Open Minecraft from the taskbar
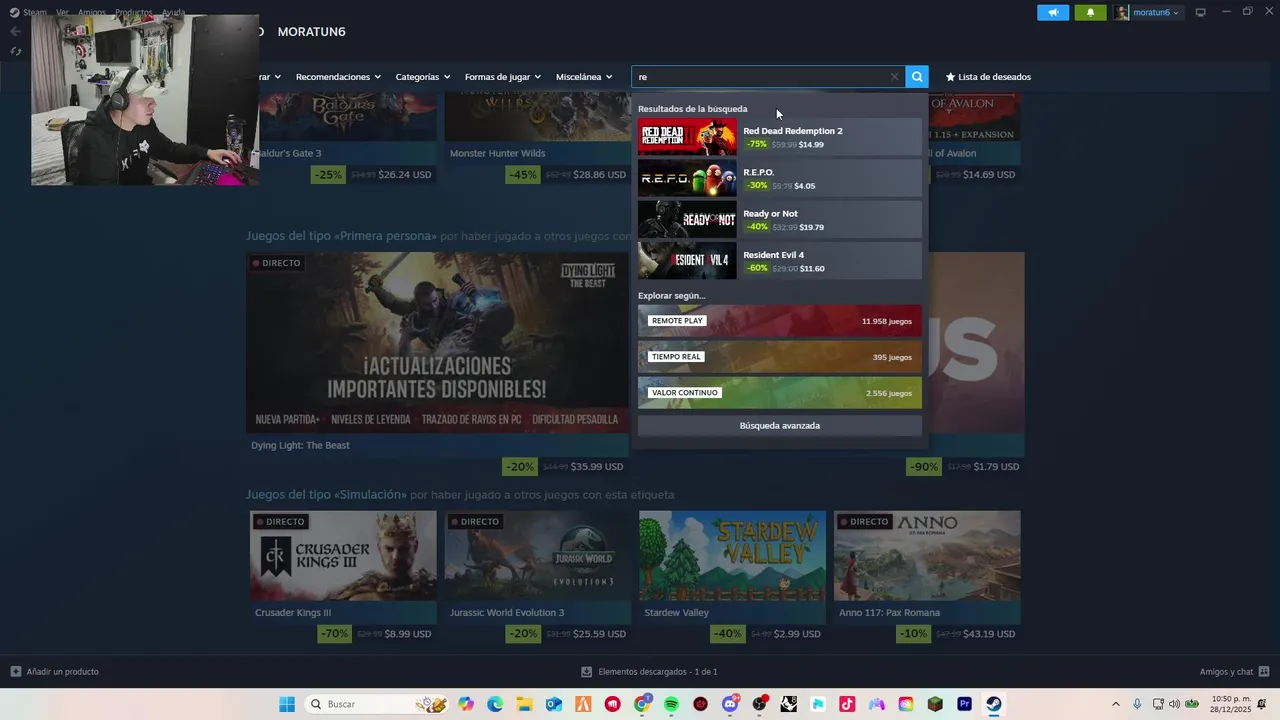The height and width of the screenshot is (720, 1280). point(935,704)
